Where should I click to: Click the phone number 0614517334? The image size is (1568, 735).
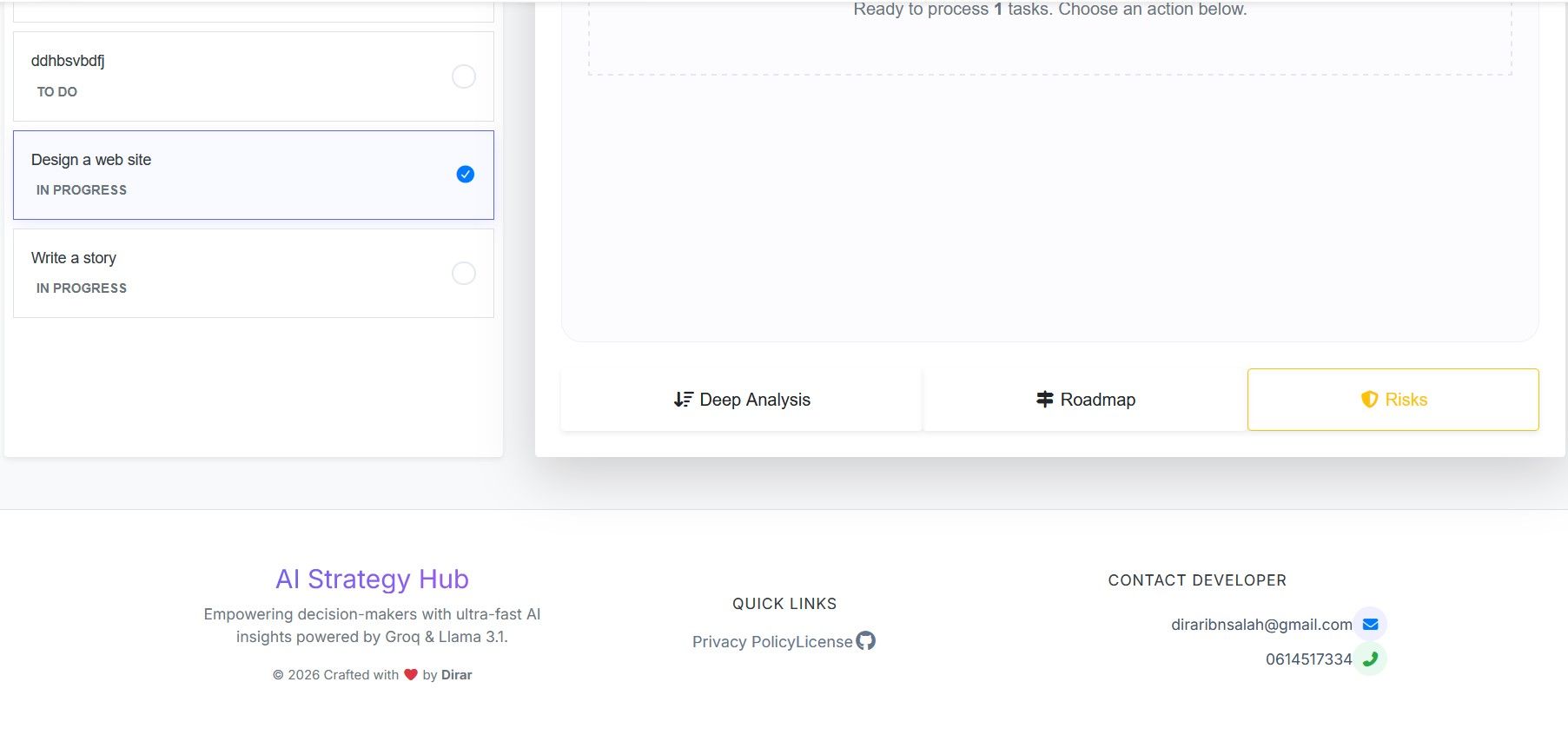point(1308,659)
